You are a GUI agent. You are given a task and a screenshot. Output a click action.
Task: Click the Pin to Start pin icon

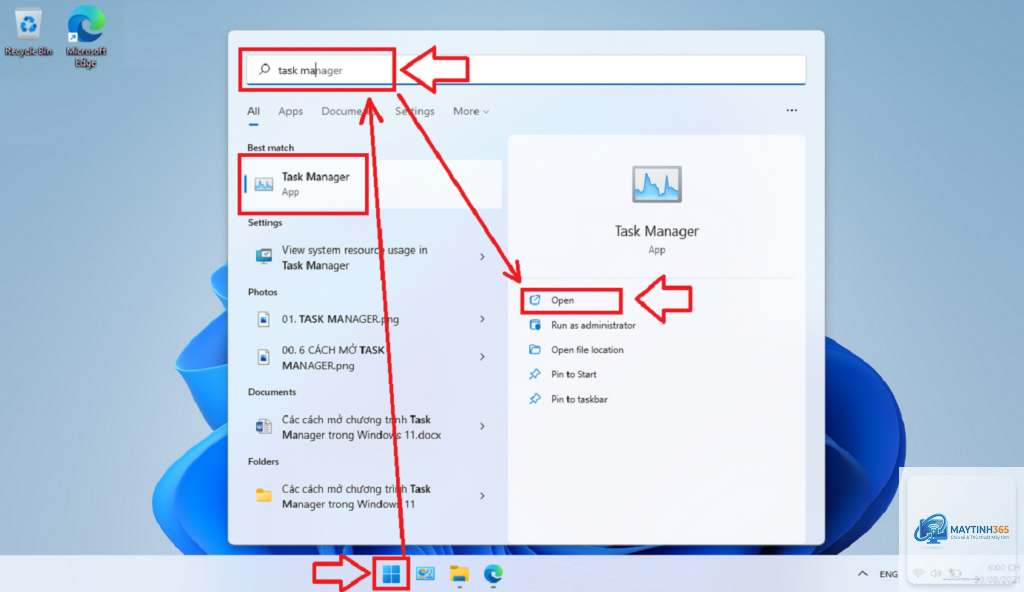pos(535,374)
